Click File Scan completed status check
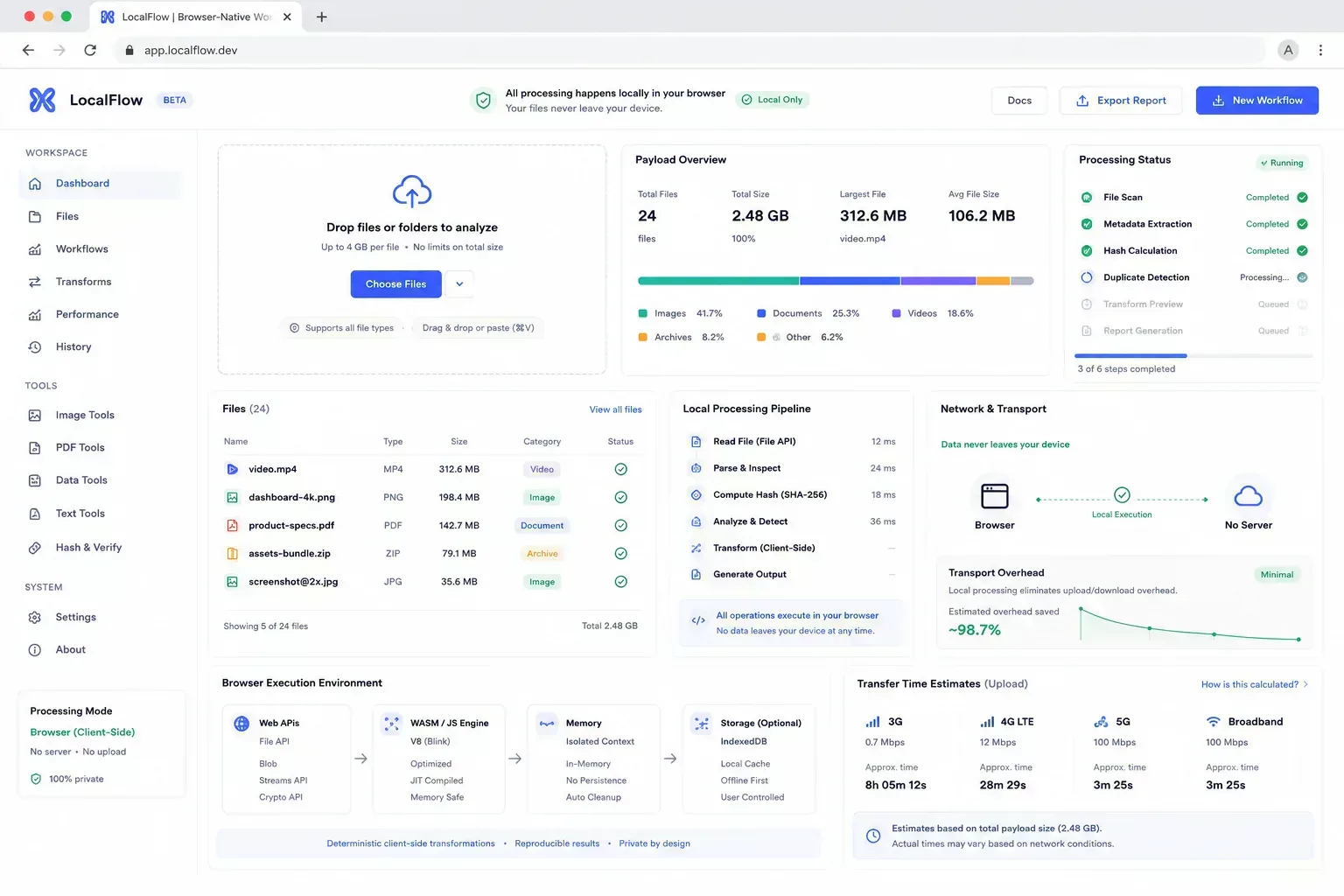 point(1302,198)
